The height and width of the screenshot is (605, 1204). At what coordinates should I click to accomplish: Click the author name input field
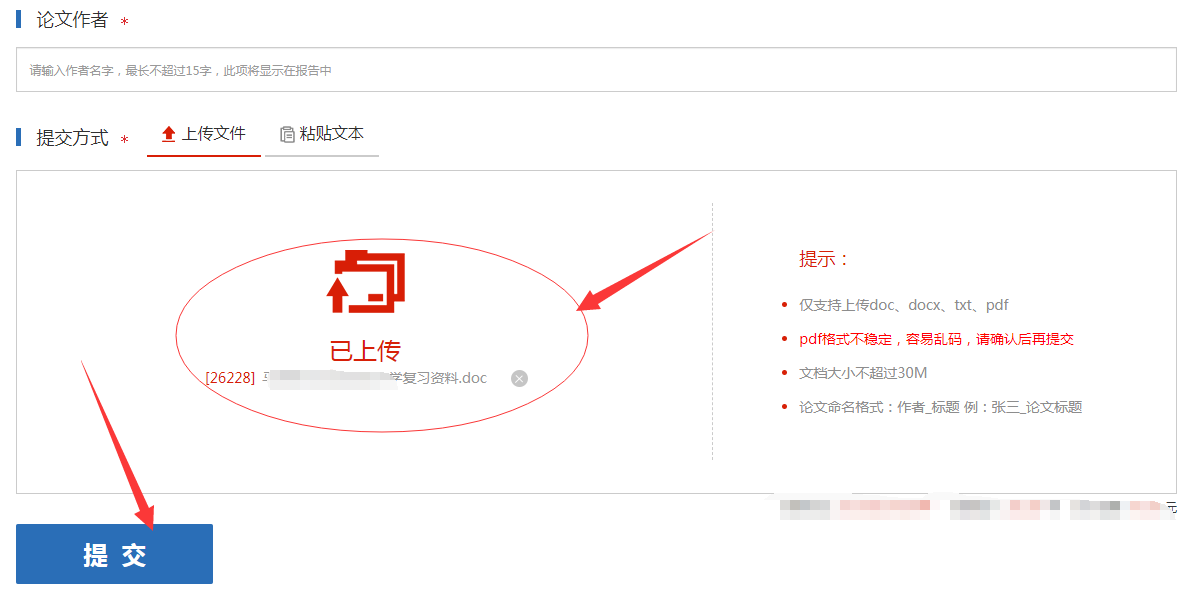pyautogui.click(x=596, y=70)
